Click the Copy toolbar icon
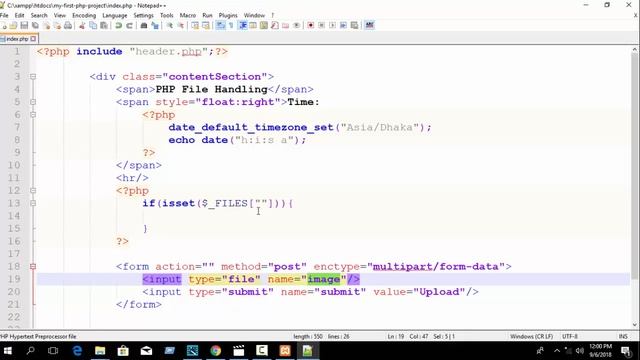Viewport: 640px width, 360px height. [x=93, y=25]
